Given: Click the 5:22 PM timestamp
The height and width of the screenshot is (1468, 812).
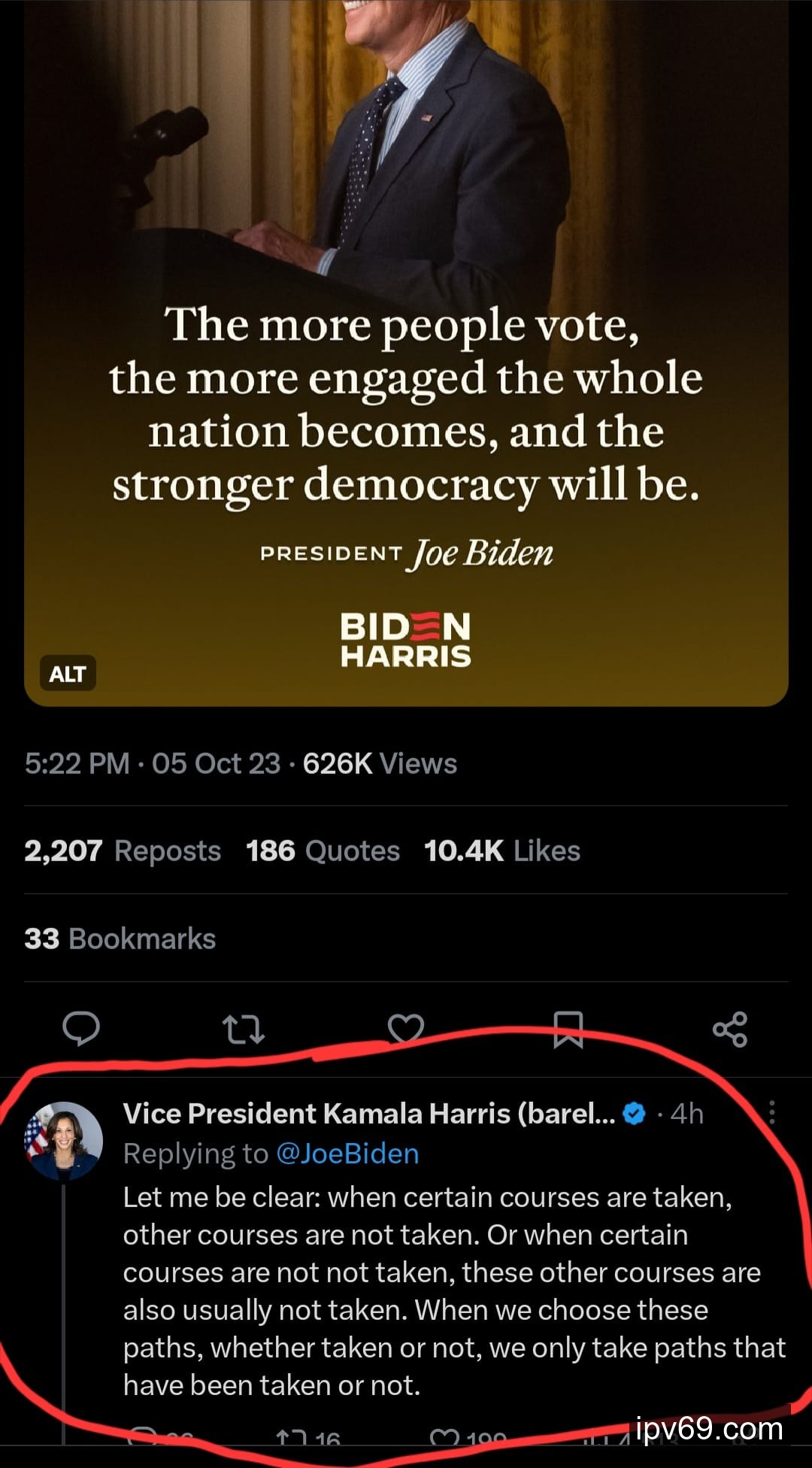Looking at the screenshot, I should tap(77, 763).
